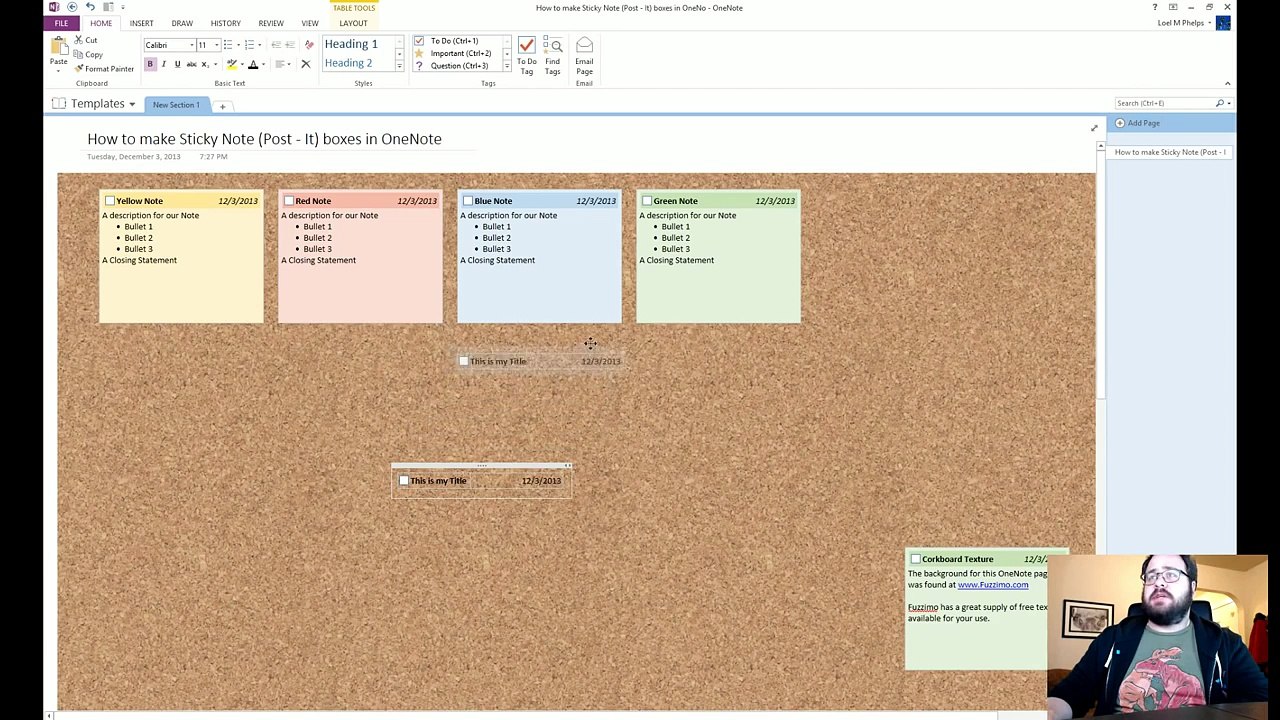Insert a numbered list
The image size is (1280, 720).
pos(249,45)
